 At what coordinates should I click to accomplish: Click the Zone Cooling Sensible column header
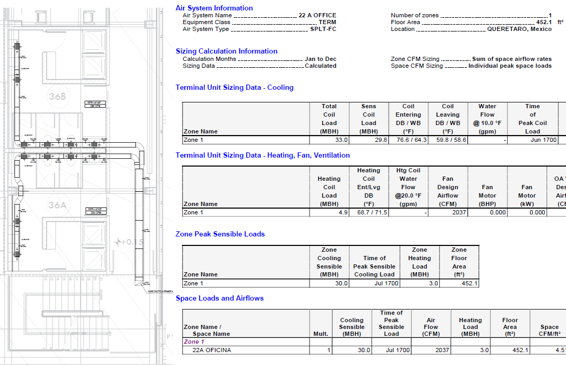[x=329, y=262]
